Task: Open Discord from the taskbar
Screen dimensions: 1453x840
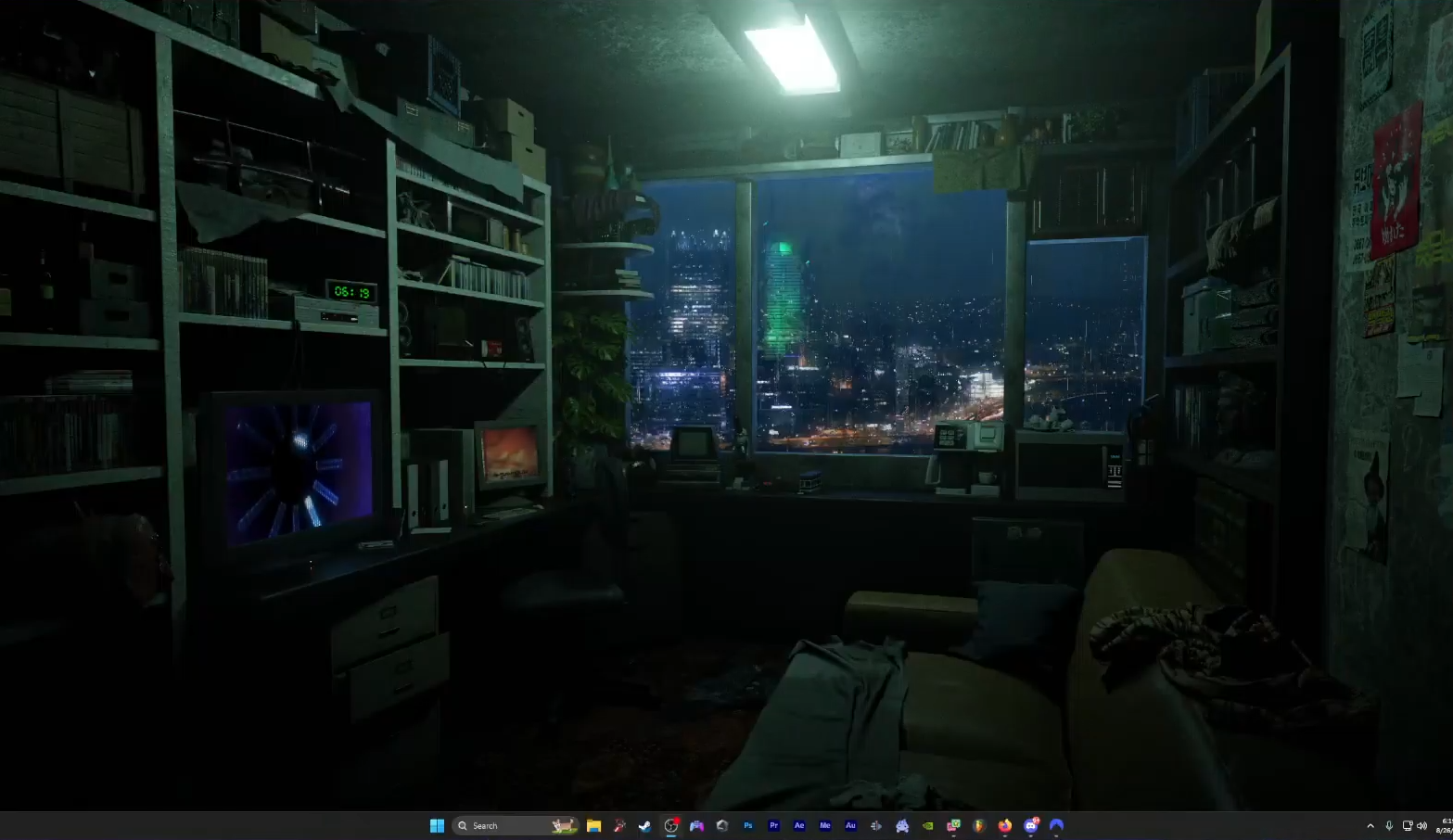Action: [1031, 825]
